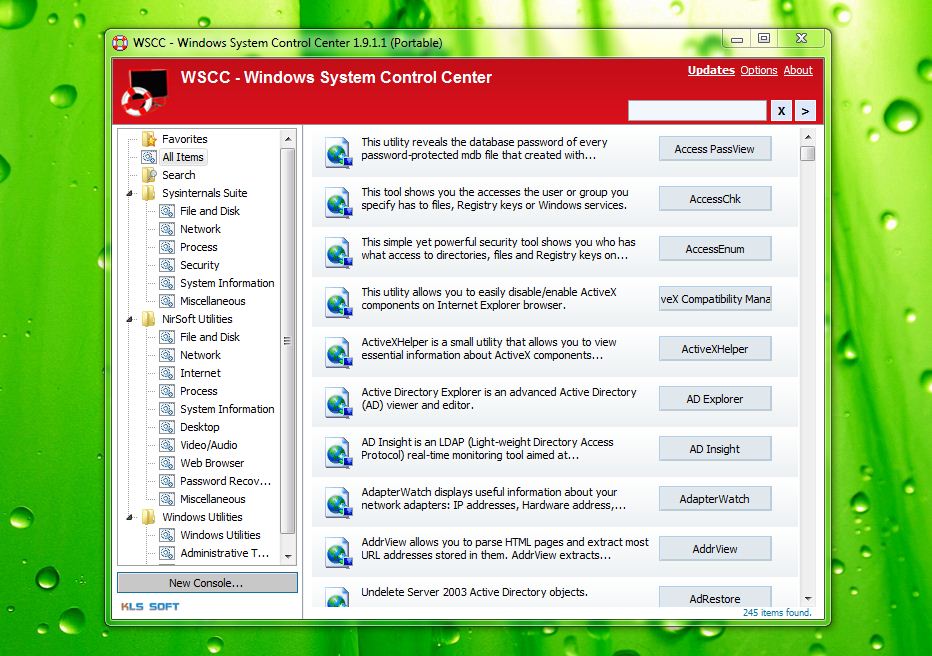Image resolution: width=932 pixels, height=656 pixels.
Task: Click the Security category icon
Action: pos(167,264)
